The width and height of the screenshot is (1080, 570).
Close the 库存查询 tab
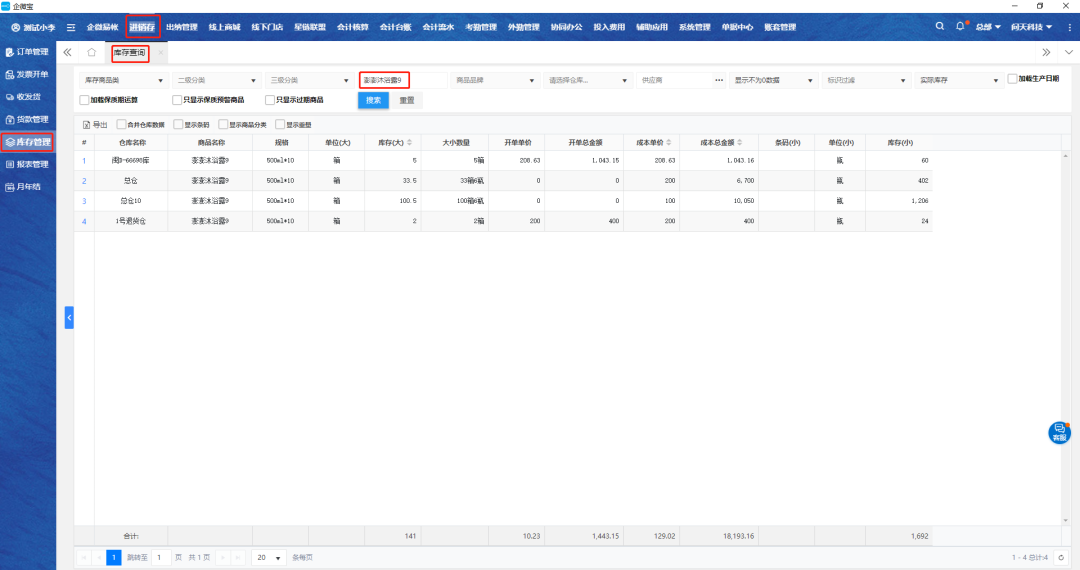pyautogui.click(x=160, y=52)
